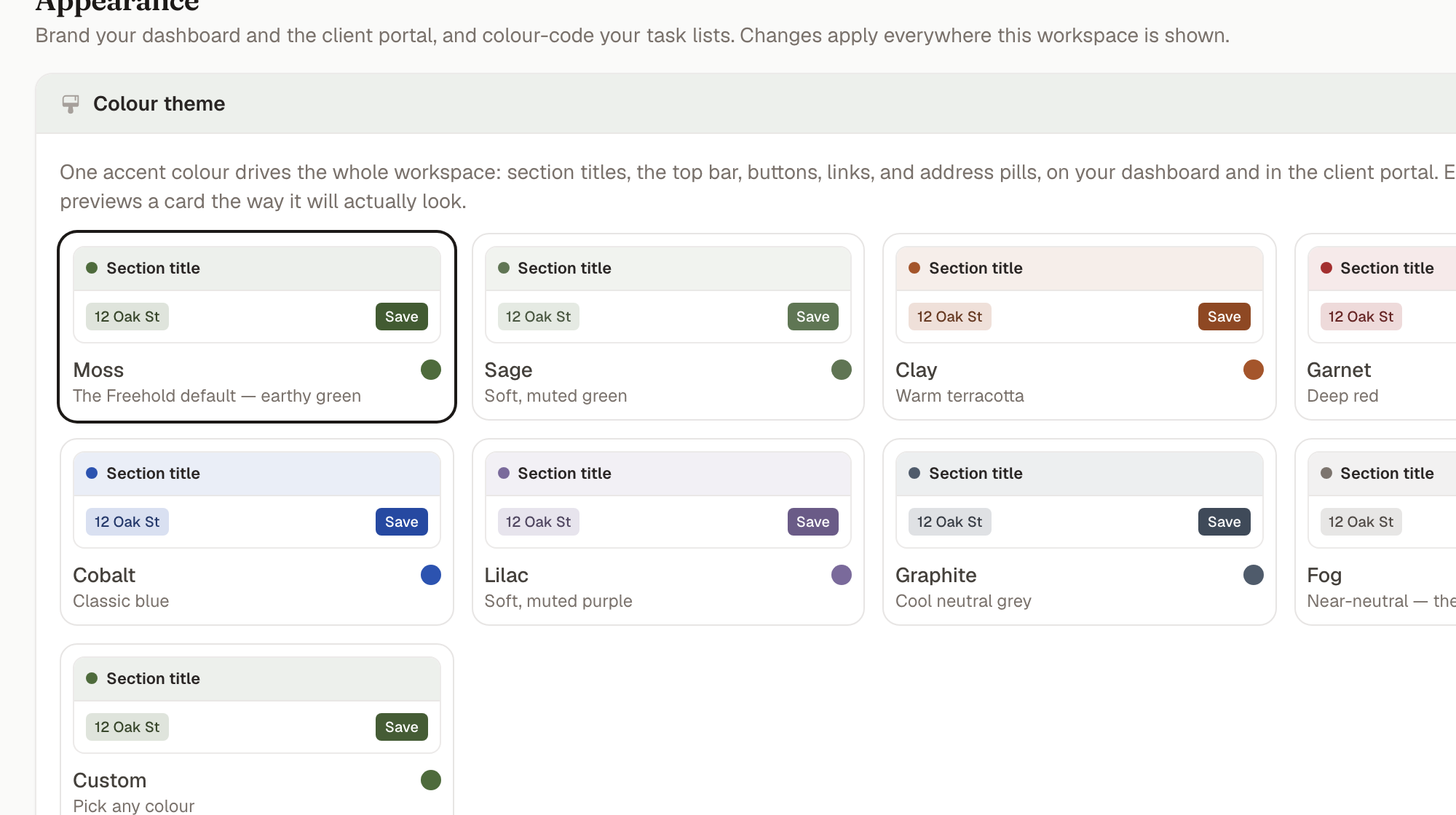The height and width of the screenshot is (815, 1456).
Task: Pick the Fog near-neutral theme
Action: pyautogui.click(x=1376, y=532)
